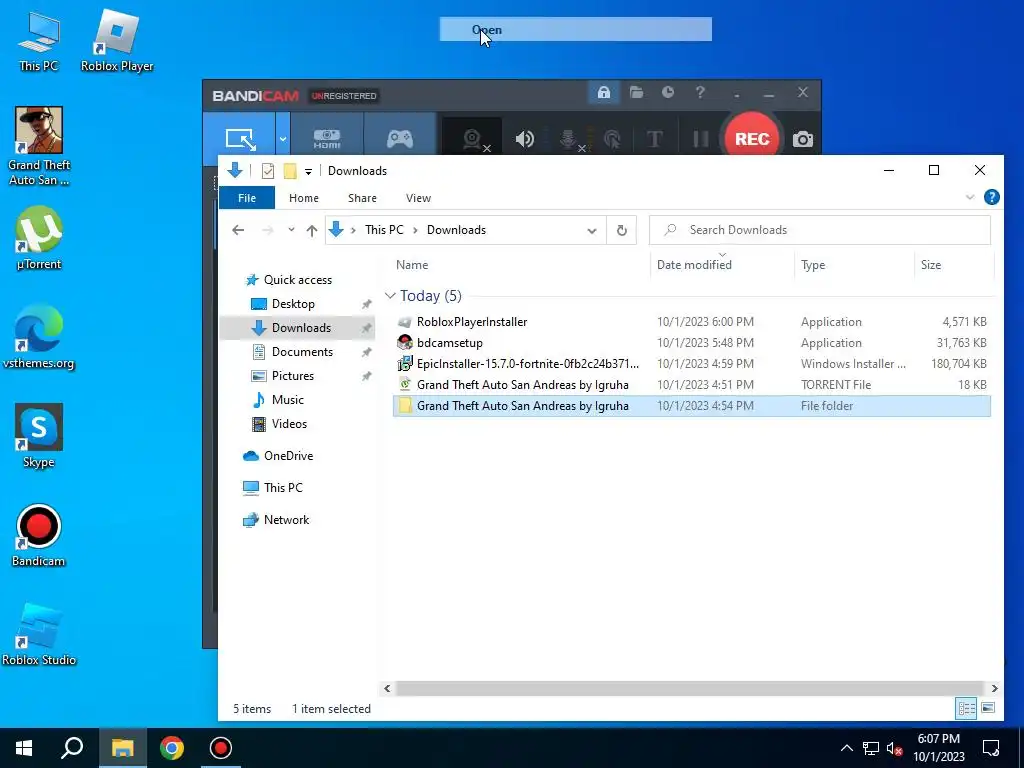The height and width of the screenshot is (768, 1024).
Task: Open Videos in navigation pane
Action: (289, 424)
